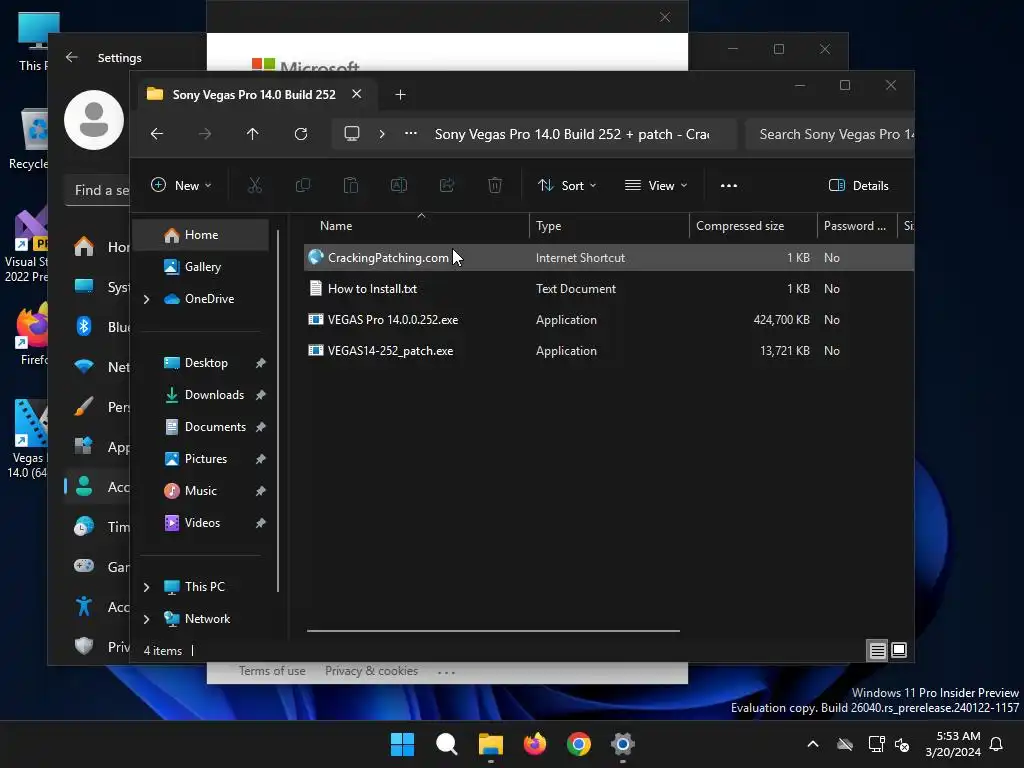Open the Windows Start menu

coord(402,744)
